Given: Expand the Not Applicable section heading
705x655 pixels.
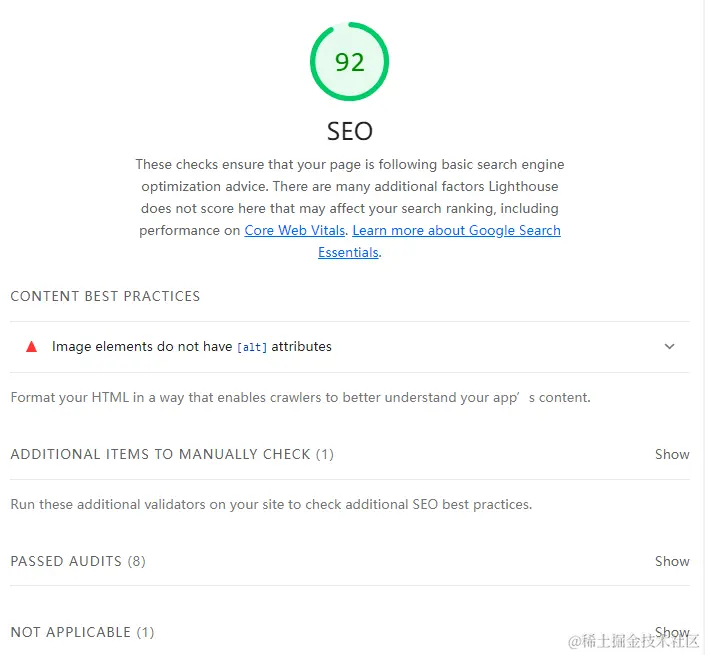Looking at the screenshot, I should point(70,632).
